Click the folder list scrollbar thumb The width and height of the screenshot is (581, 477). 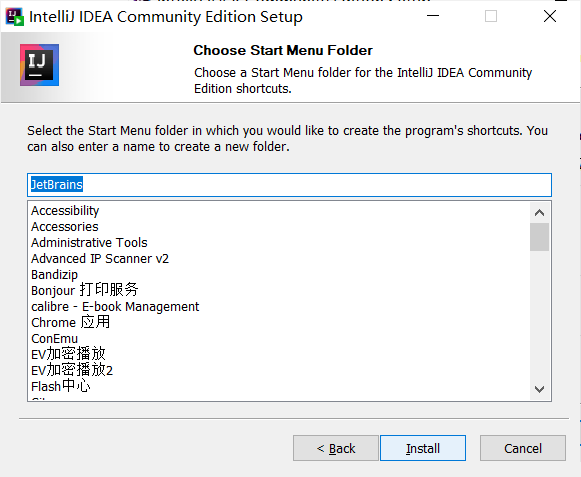click(540, 237)
